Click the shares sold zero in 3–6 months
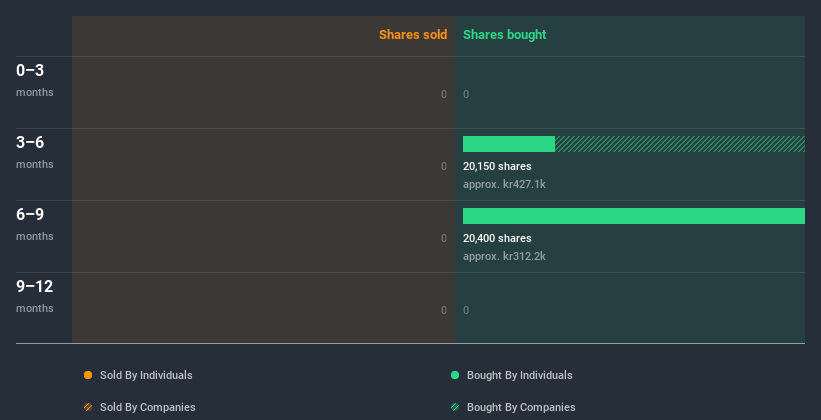This screenshot has height=420, width=821. (x=444, y=166)
